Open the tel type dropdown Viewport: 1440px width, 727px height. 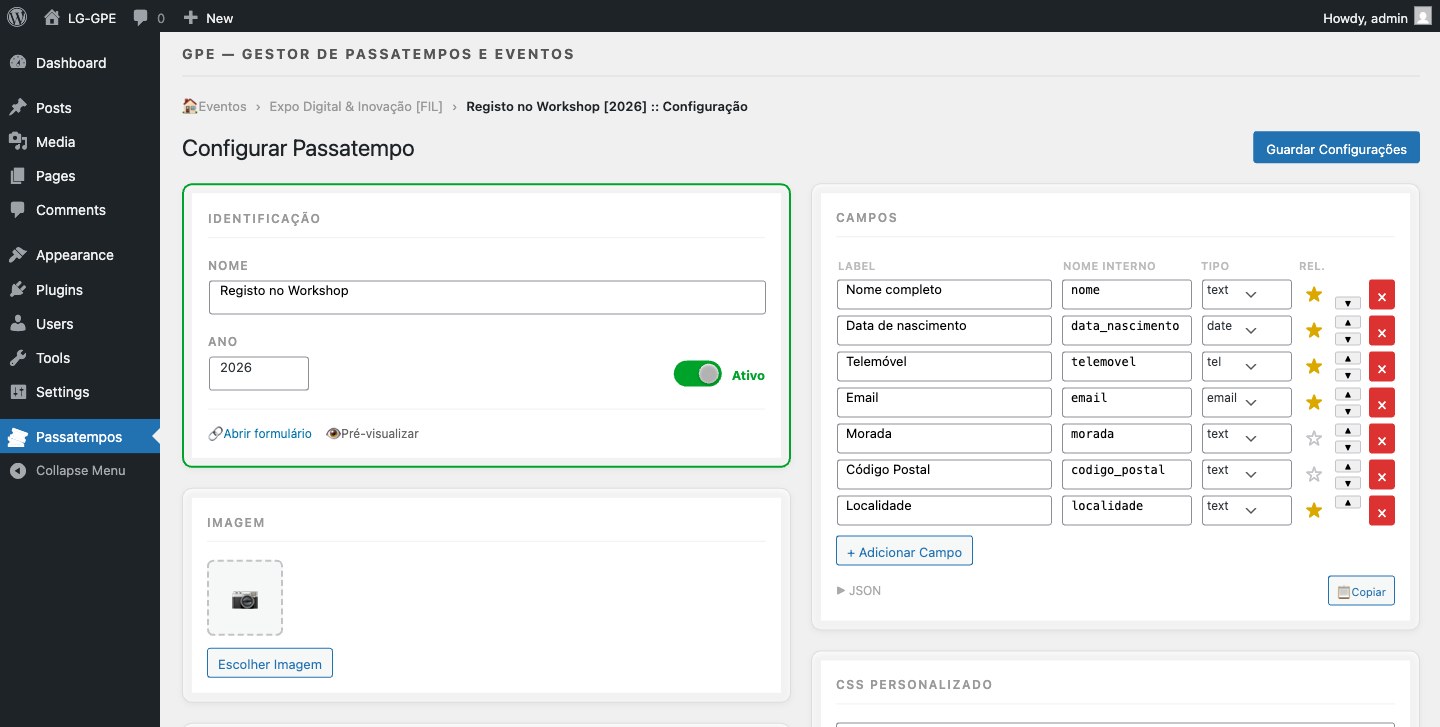pyautogui.click(x=1246, y=366)
